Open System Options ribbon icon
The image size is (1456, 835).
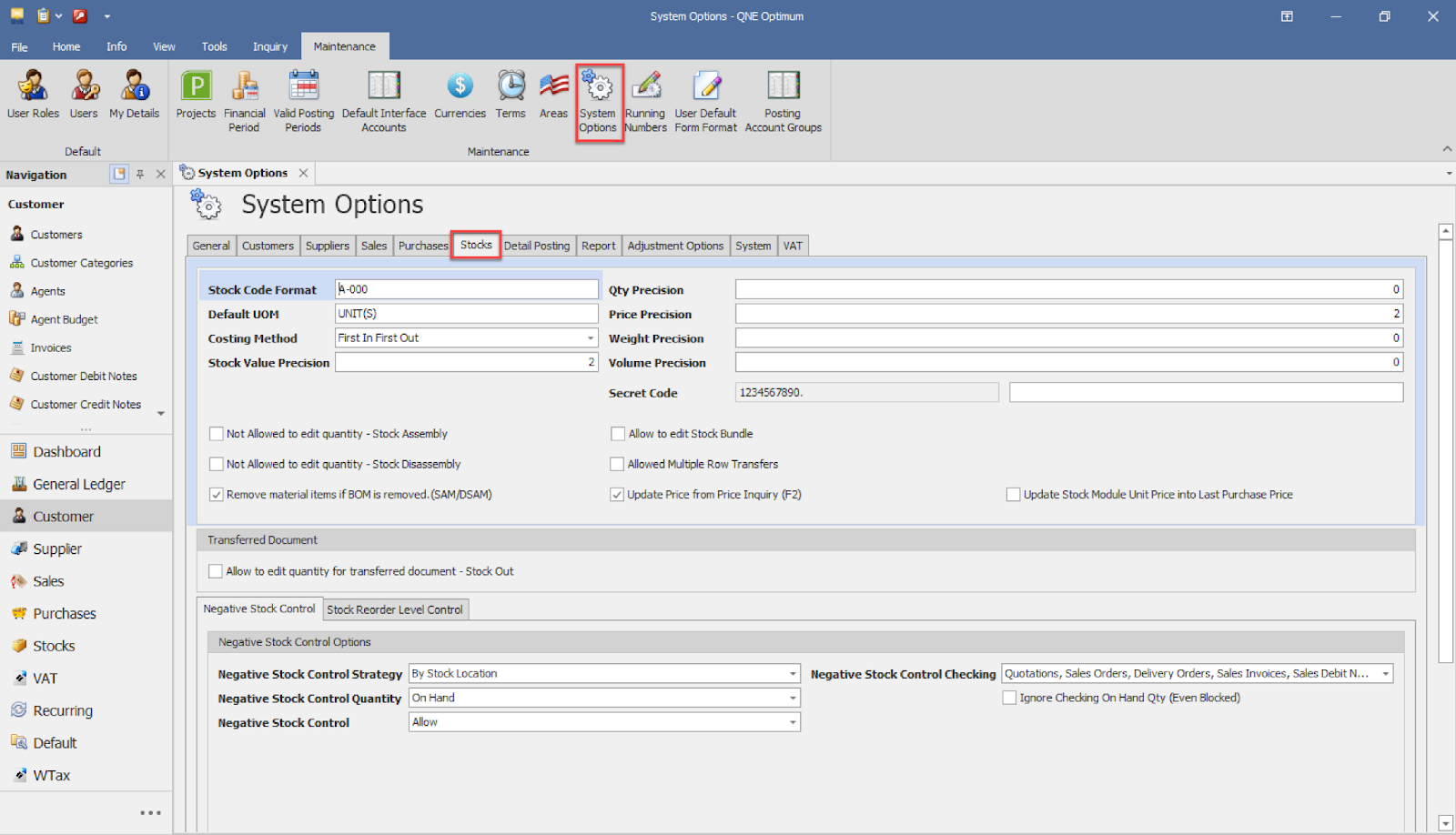(x=598, y=102)
